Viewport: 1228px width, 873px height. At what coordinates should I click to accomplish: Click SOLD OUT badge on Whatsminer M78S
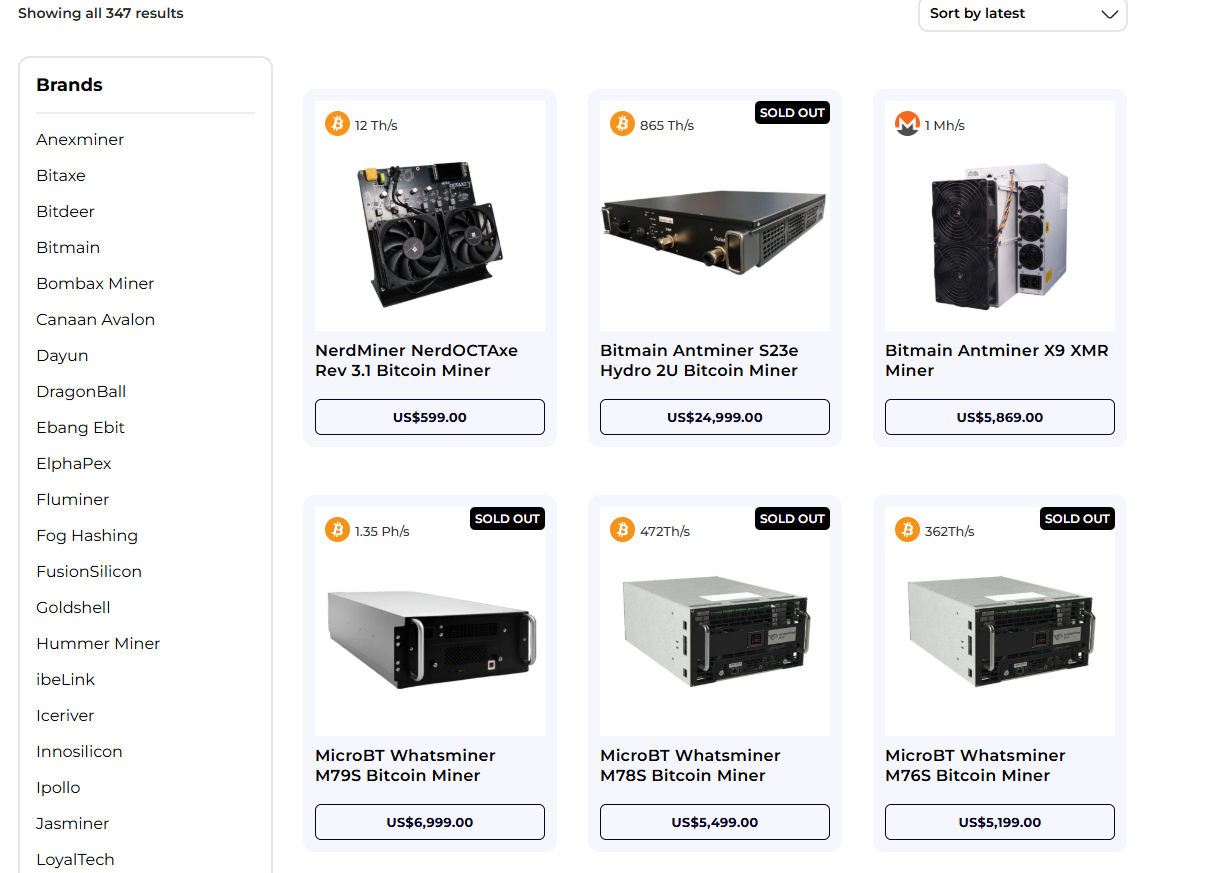click(792, 518)
